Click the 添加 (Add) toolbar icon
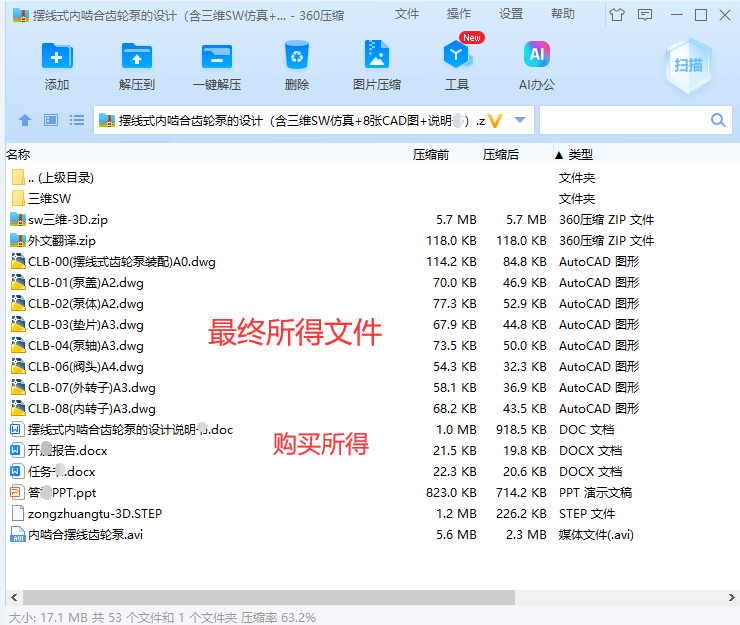Viewport: 740px width, 625px height. (57, 56)
